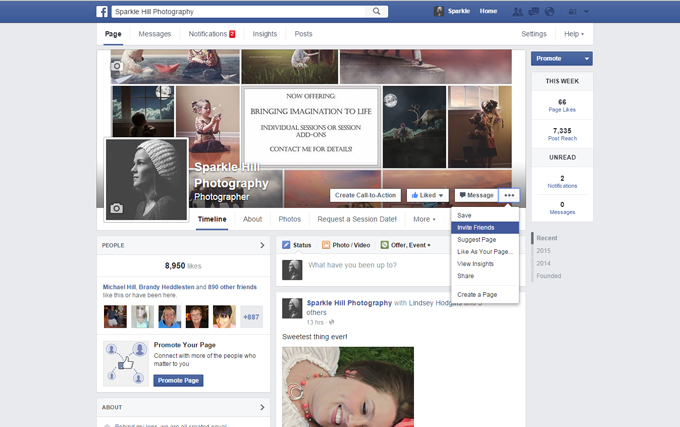Open the Request a Session Date! tab

pos(357,219)
